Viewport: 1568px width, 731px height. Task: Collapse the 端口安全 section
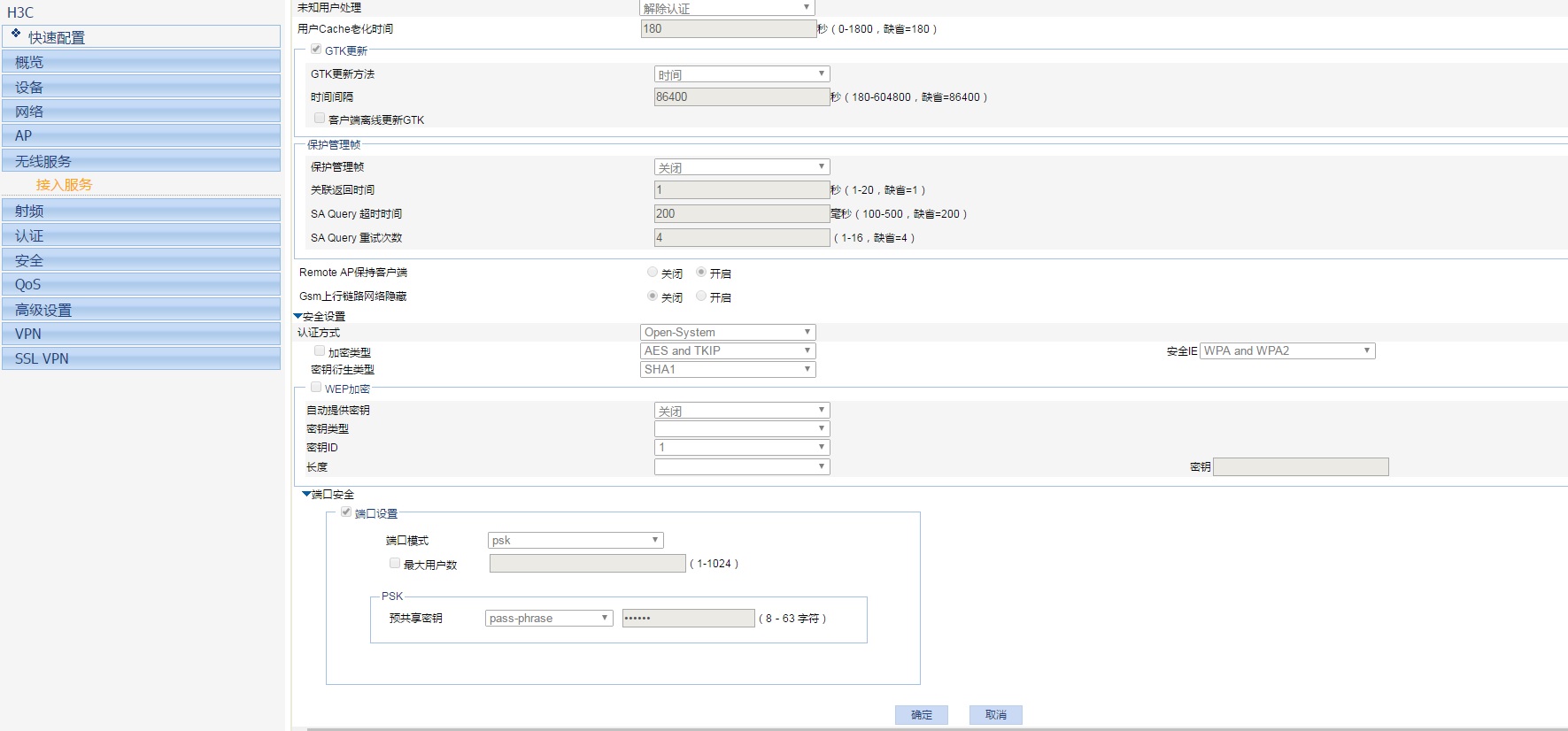(307, 494)
